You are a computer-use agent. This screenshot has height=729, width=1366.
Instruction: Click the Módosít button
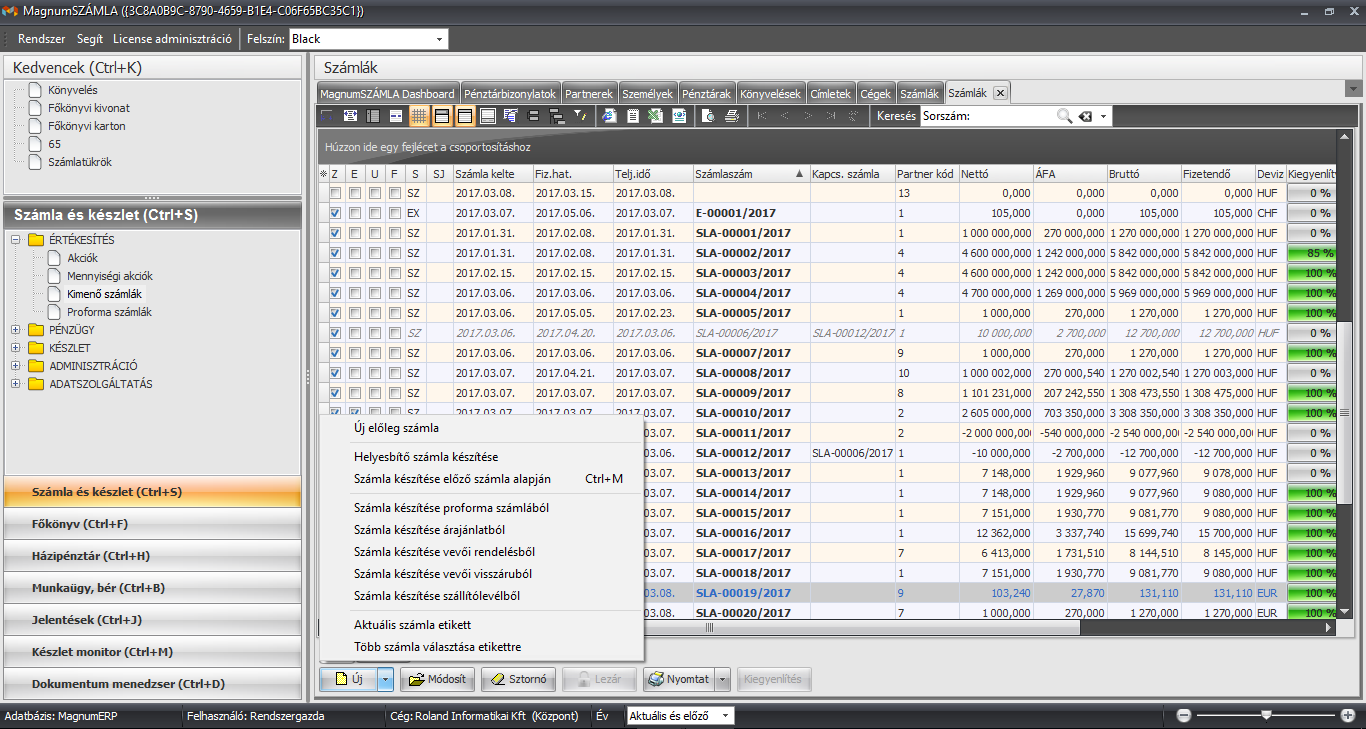coord(437,680)
